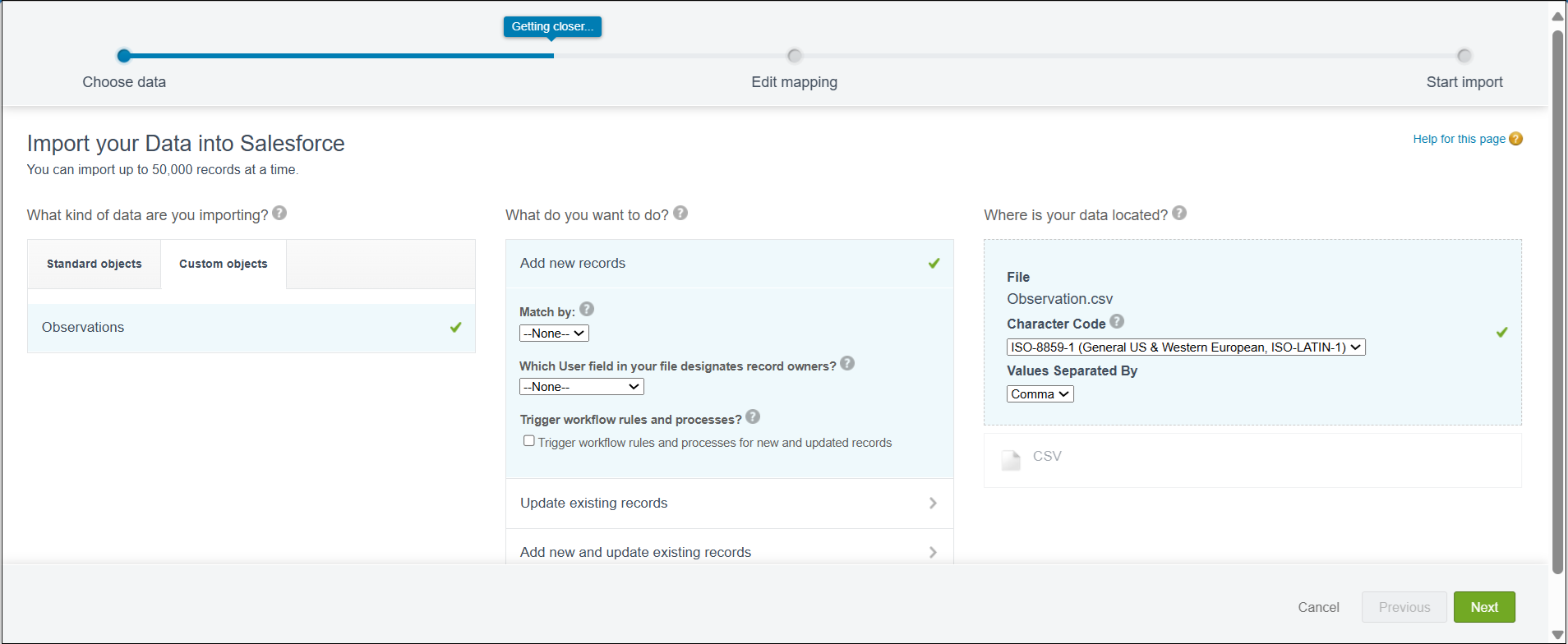Select 'Update existing records' option

[x=730, y=504]
